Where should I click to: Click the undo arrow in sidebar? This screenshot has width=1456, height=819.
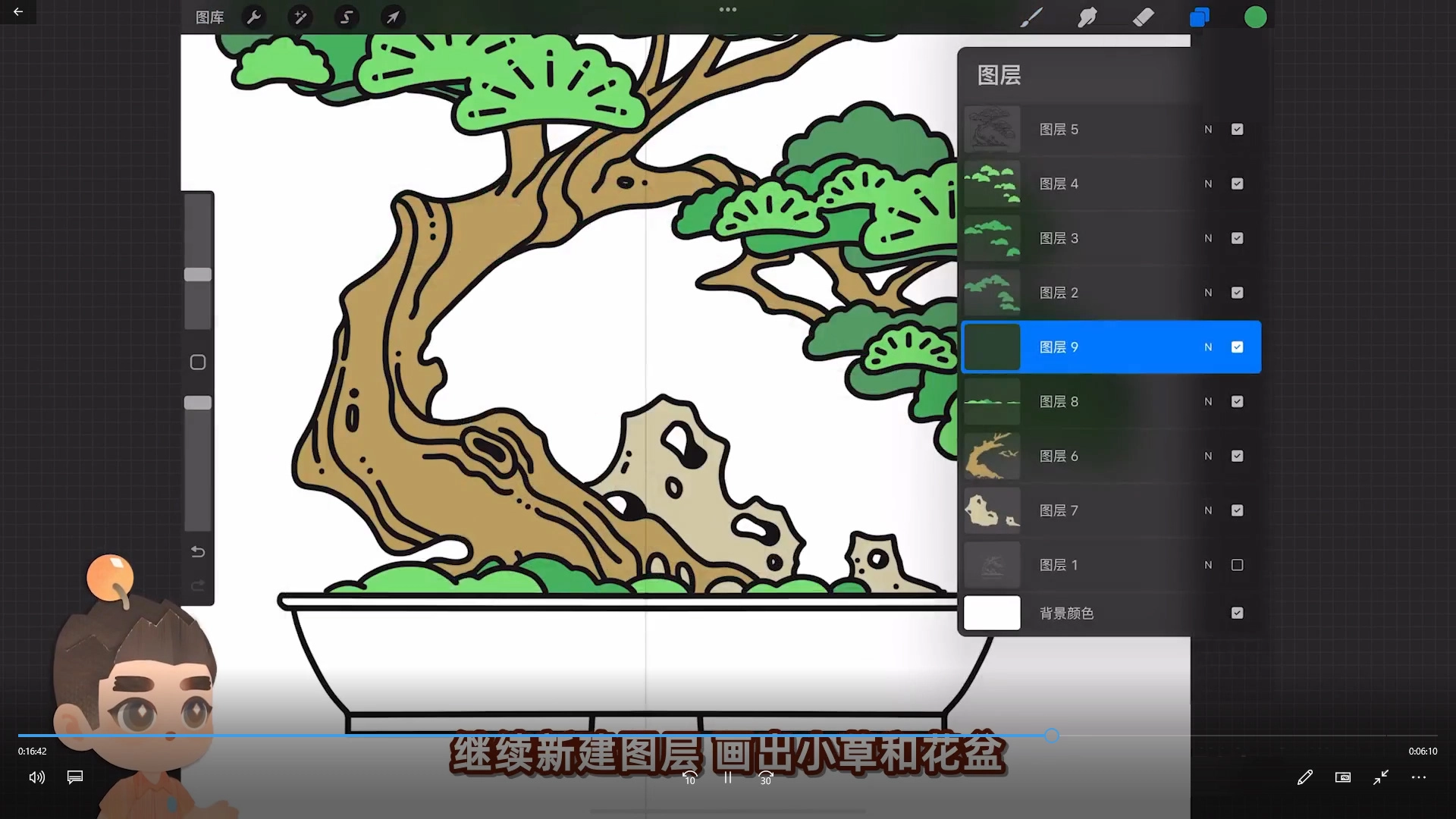[198, 552]
